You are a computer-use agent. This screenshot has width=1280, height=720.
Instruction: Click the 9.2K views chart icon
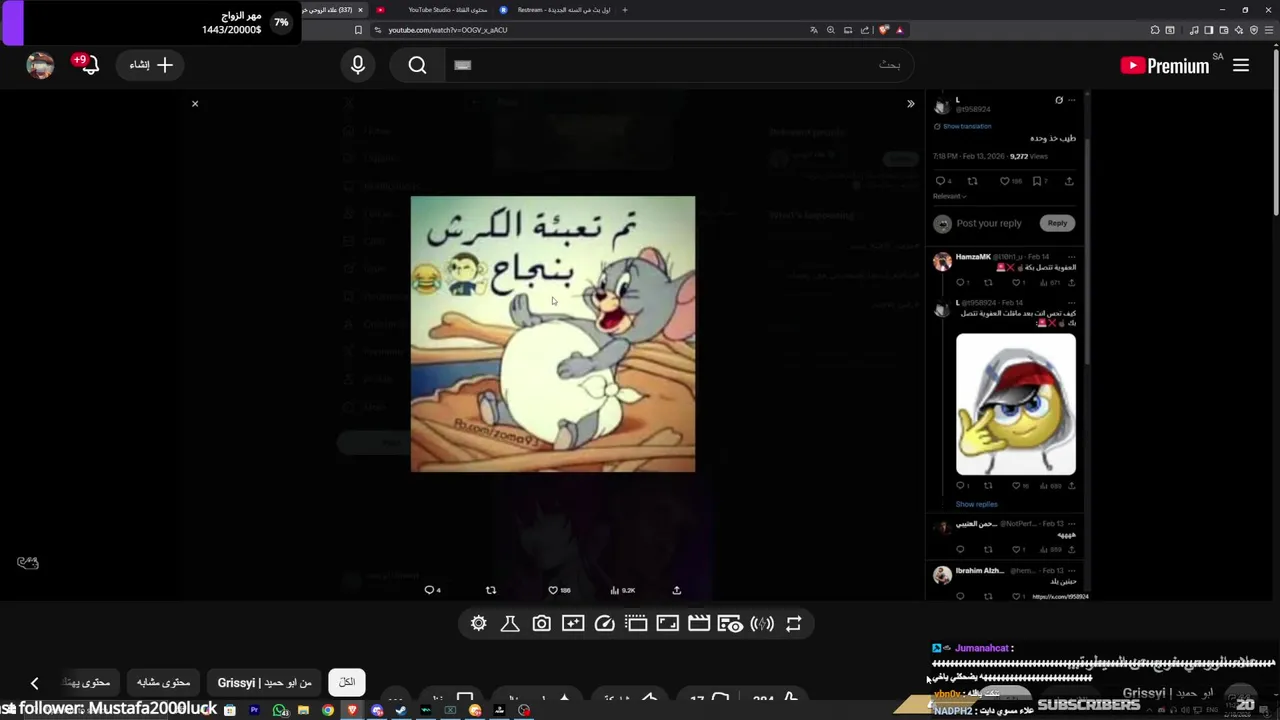click(x=615, y=590)
